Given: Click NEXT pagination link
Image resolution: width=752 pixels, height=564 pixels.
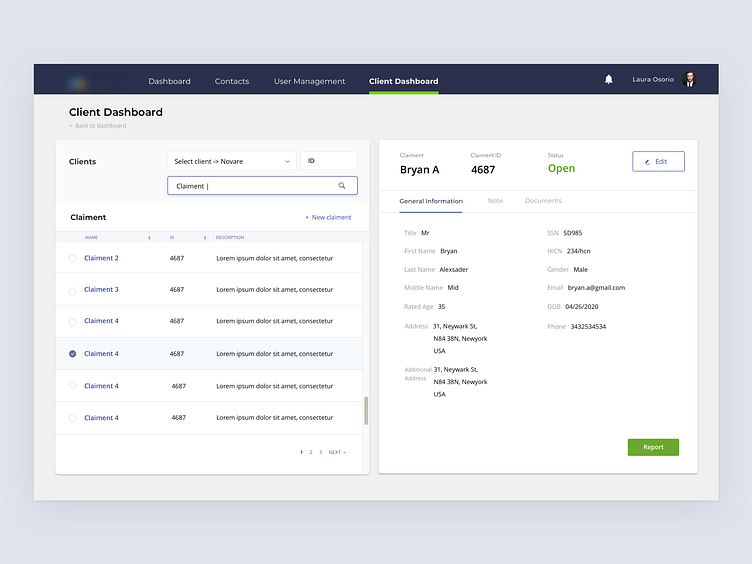Looking at the screenshot, I should coord(337,452).
